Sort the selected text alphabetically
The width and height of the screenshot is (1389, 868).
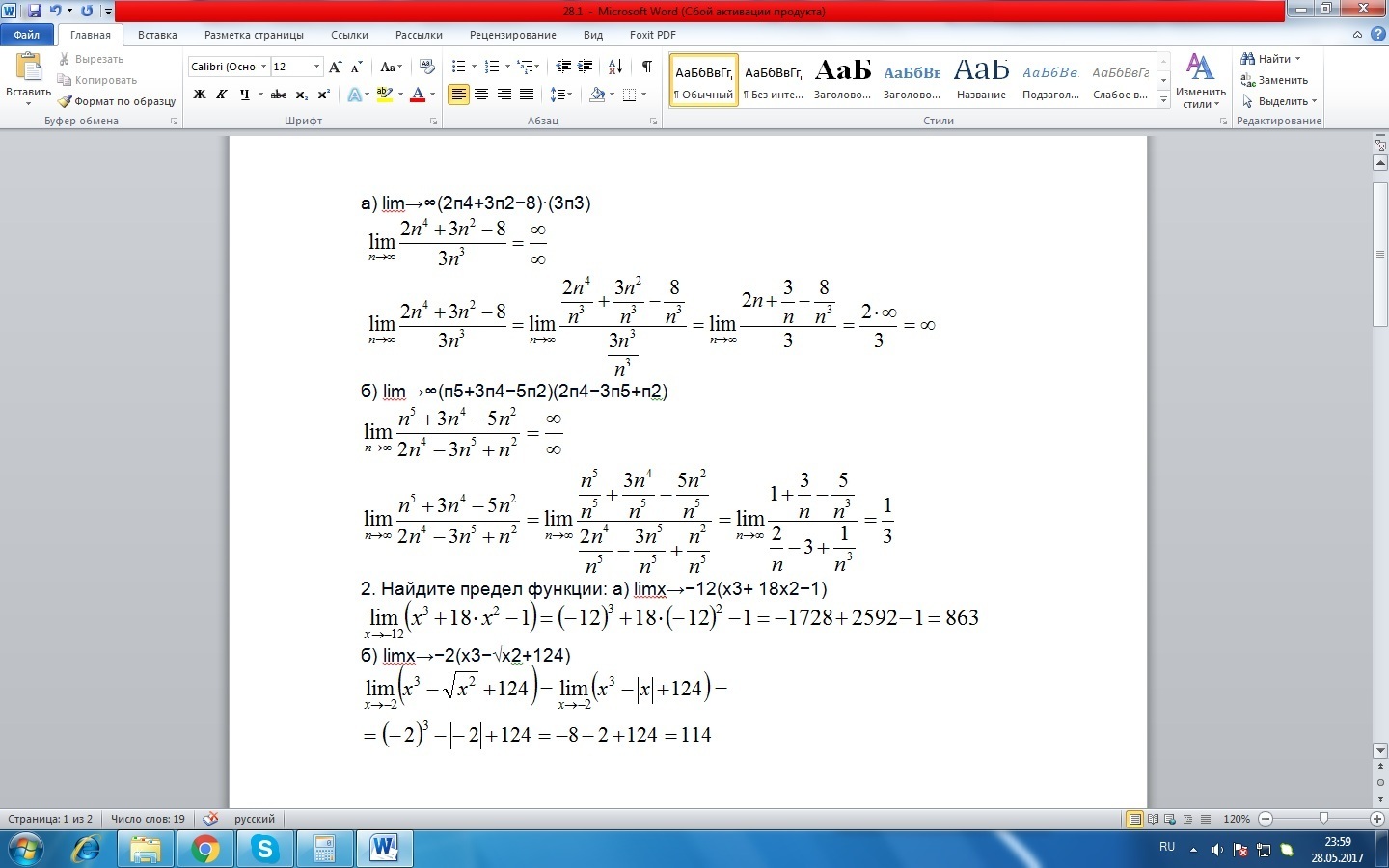tap(615, 67)
